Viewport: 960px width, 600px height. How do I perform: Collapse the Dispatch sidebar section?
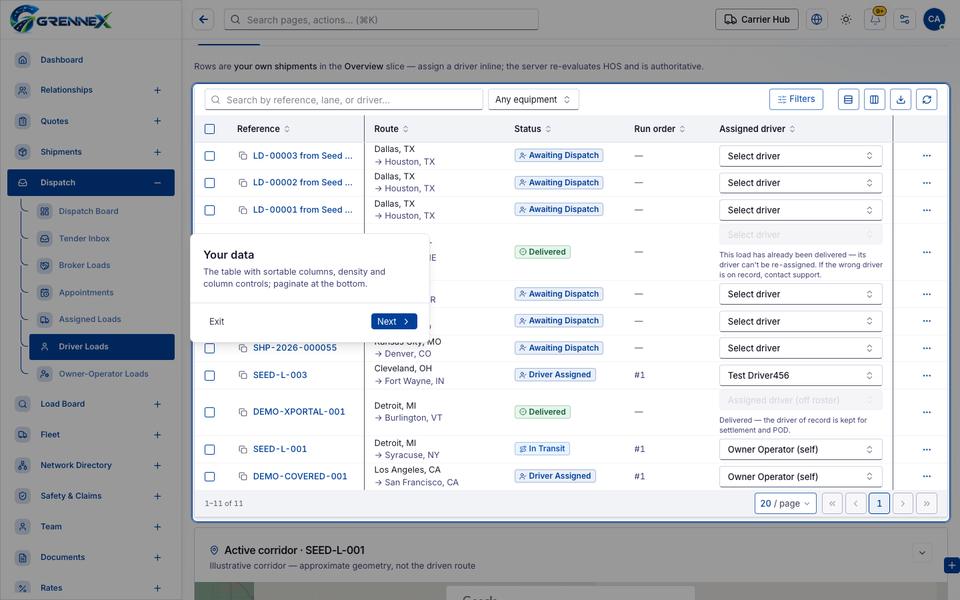[157, 182]
